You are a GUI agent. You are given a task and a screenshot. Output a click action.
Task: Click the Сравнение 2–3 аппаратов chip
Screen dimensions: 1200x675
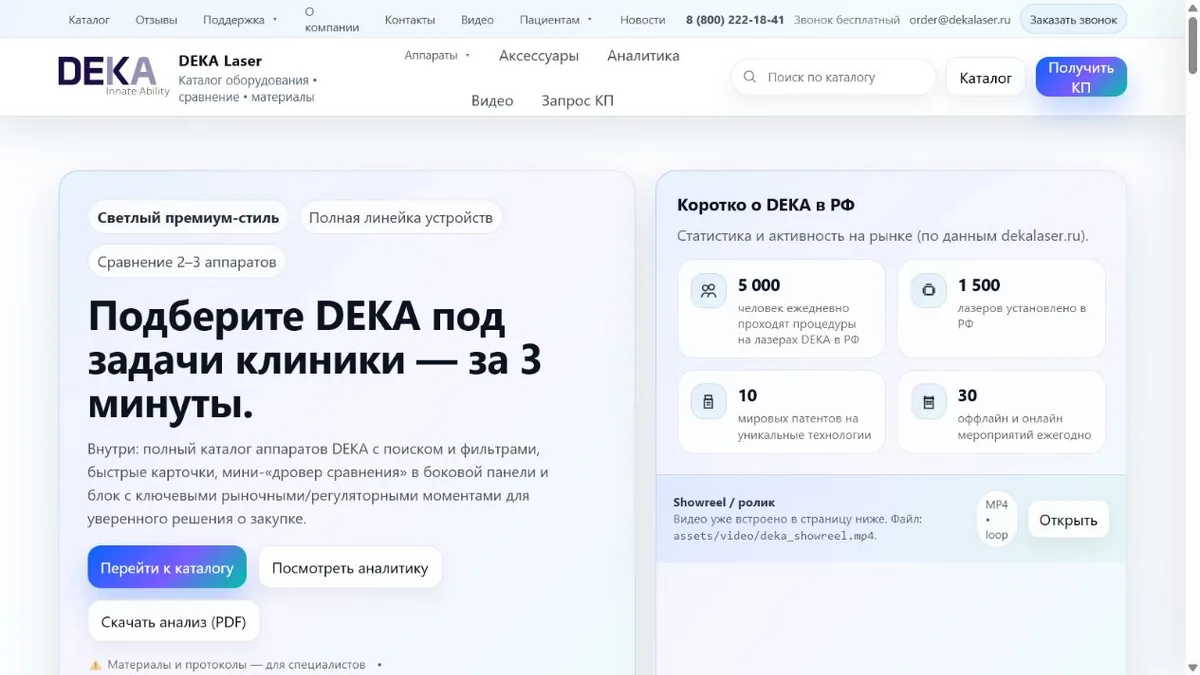coord(187,262)
